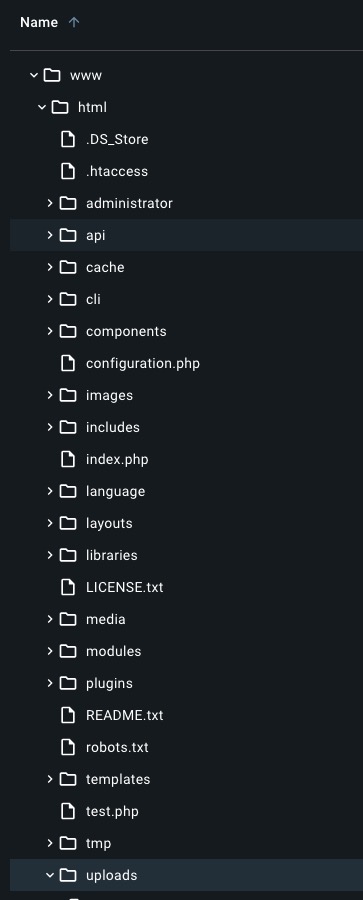The width and height of the screenshot is (363, 900).
Task: Click the sort arrow beside Name
Action: click(x=74, y=22)
